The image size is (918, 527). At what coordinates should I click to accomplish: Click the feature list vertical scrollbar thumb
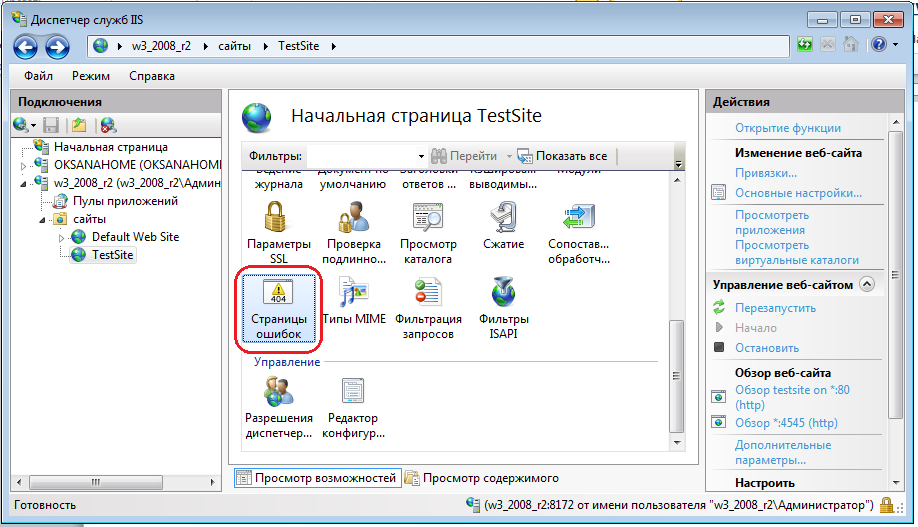676,376
